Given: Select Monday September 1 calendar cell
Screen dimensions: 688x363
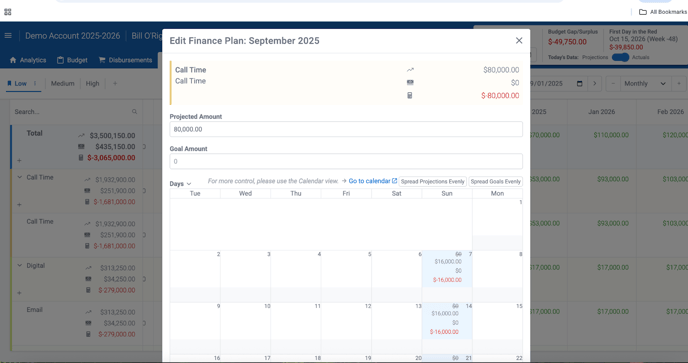Looking at the screenshot, I should click(x=497, y=224).
